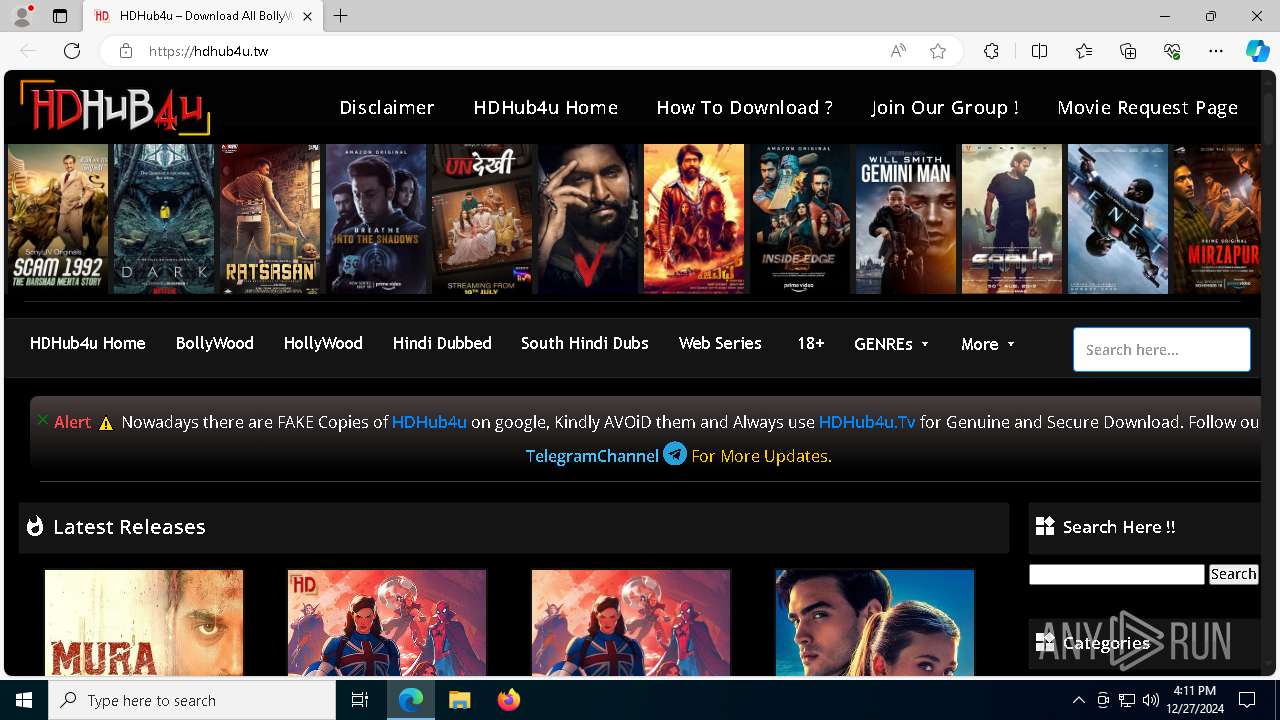Open the notification center icon

click(1247, 700)
